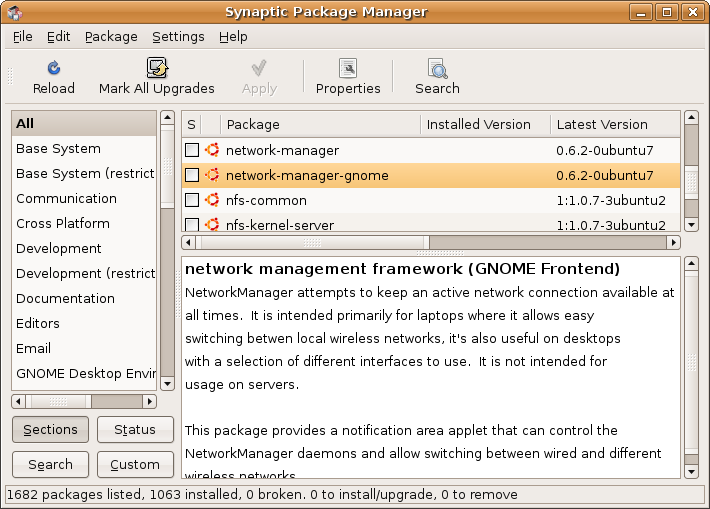
Task: Tick the status checkbox for nfs-kernel-server
Action: tap(192, 224)
